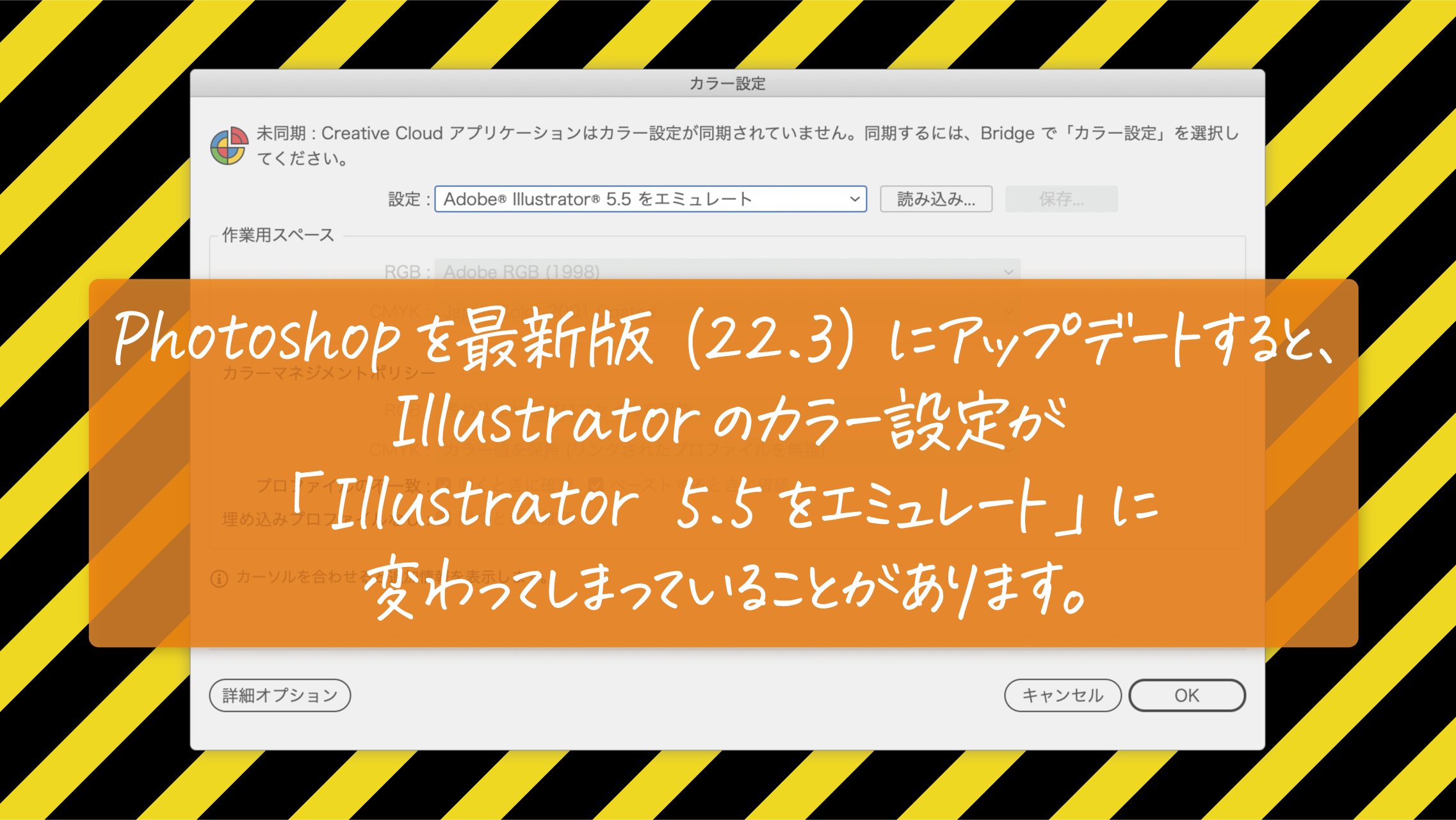Click the 保存 (Save) button

tap(1062, 199)
